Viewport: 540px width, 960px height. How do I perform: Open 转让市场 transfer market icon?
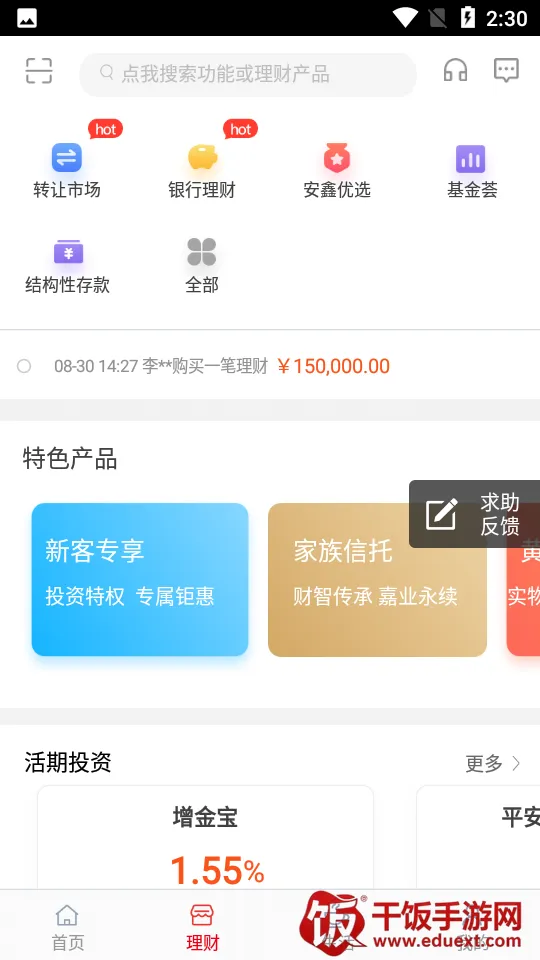(x=67, y=157)
